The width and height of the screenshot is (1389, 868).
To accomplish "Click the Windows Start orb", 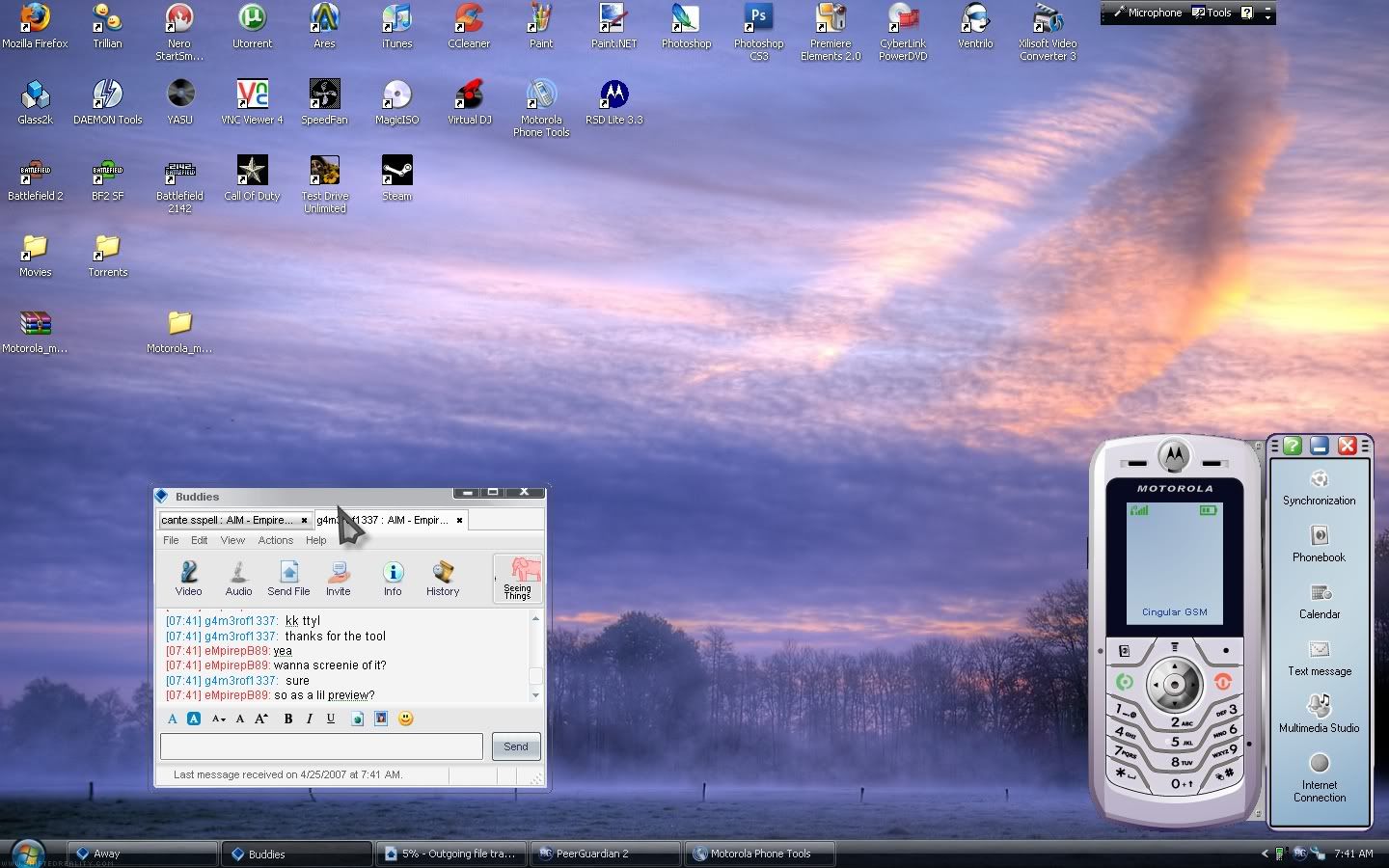I will click(x=26, y=854).
